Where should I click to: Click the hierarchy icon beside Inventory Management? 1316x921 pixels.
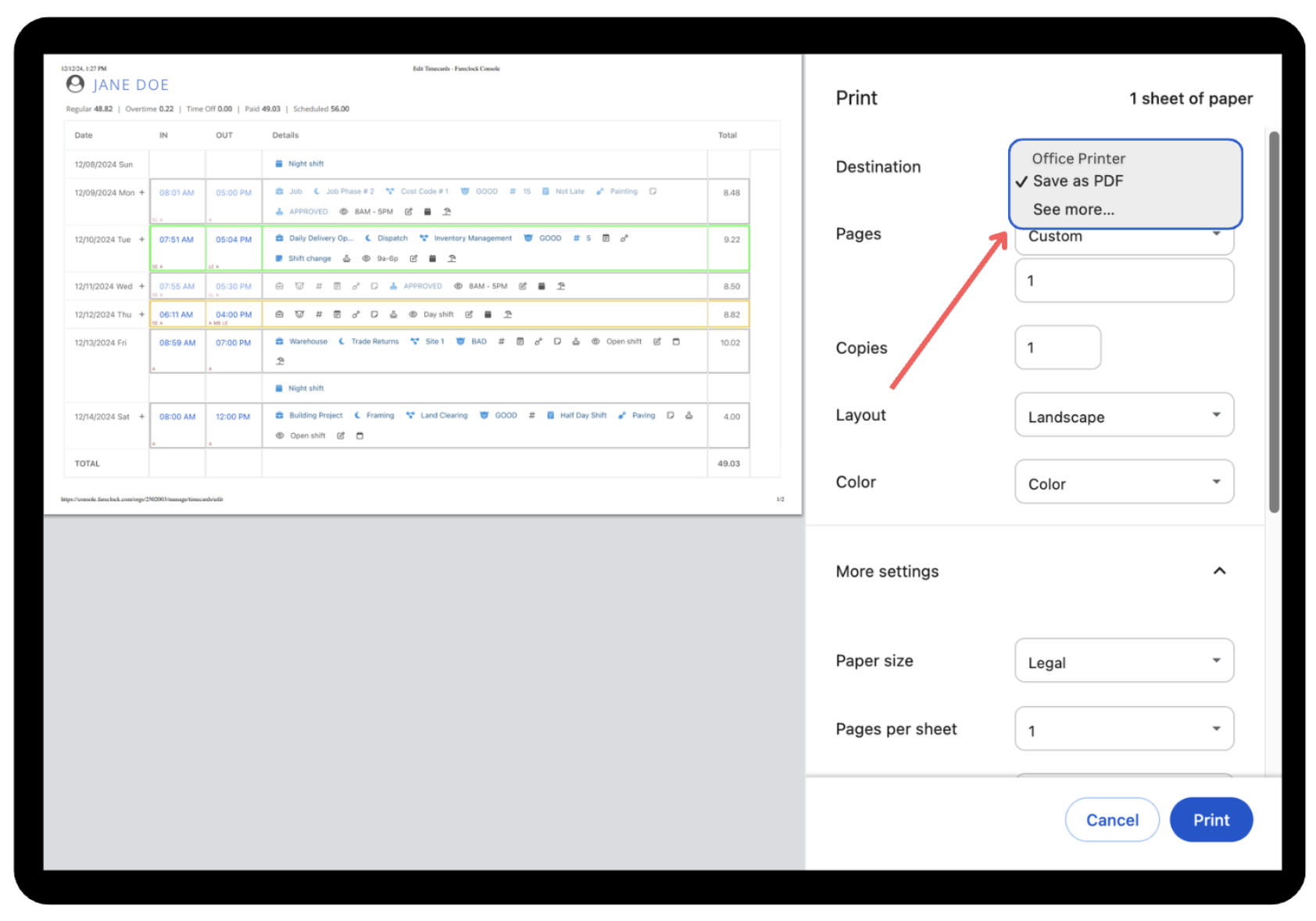tap(424, 238)
